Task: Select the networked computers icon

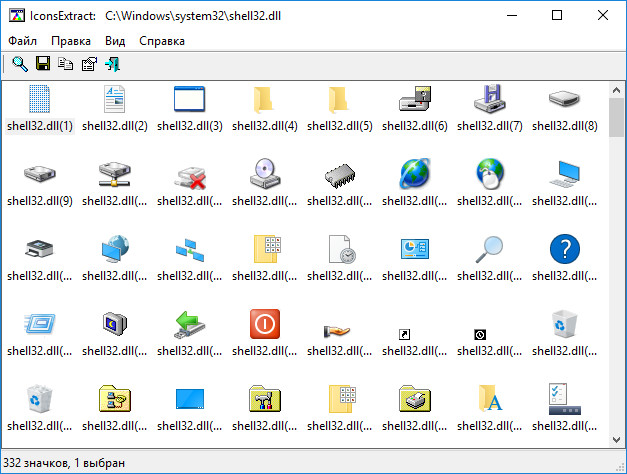Action: [x=190, y=250]
